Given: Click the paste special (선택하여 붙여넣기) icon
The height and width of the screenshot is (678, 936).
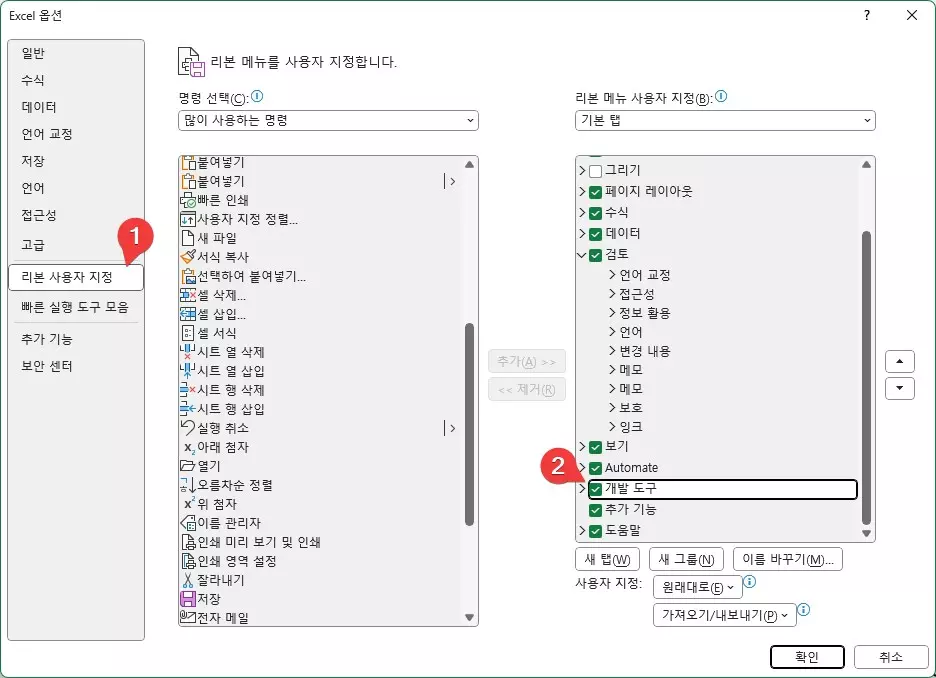Looking at the screenshot, I should pos(187,276).
